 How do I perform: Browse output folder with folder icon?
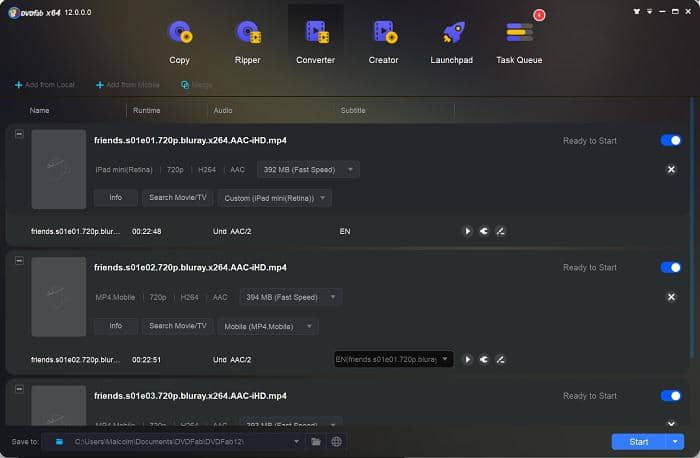coord(316,441)
